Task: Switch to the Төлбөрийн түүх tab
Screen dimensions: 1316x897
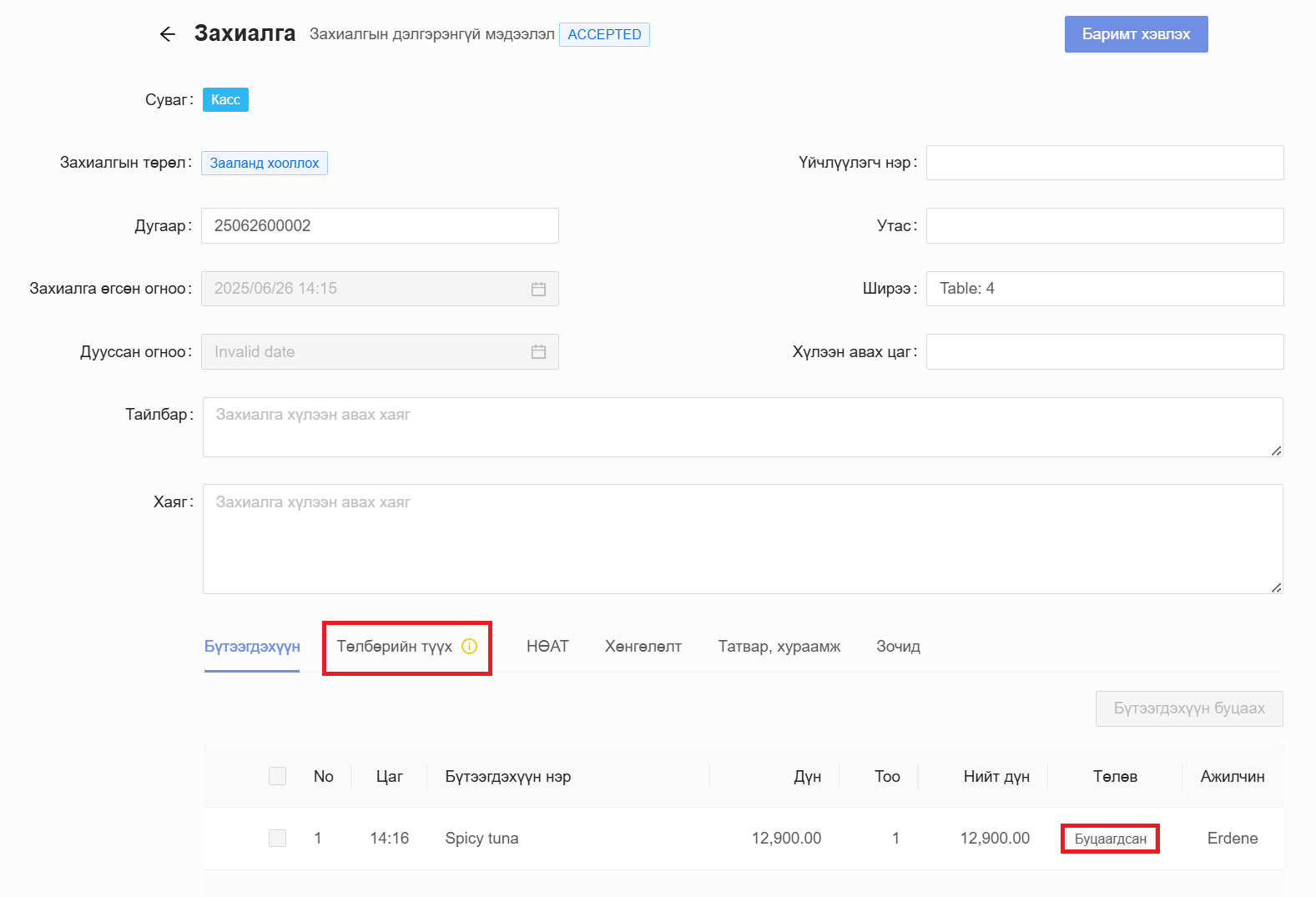Action: [x=394, y=647]
